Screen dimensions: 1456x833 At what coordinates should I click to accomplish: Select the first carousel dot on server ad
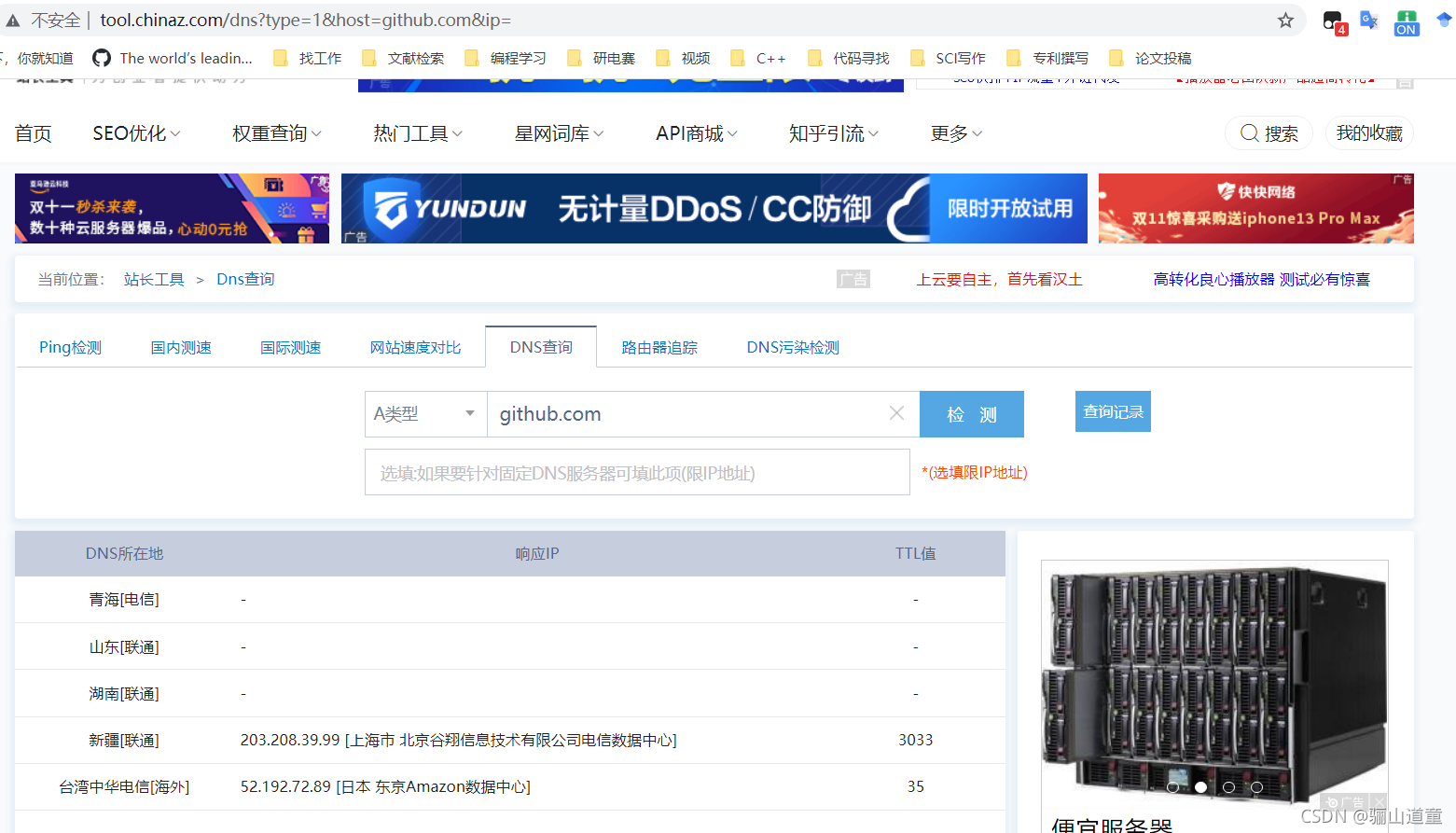click(1172, 787)
